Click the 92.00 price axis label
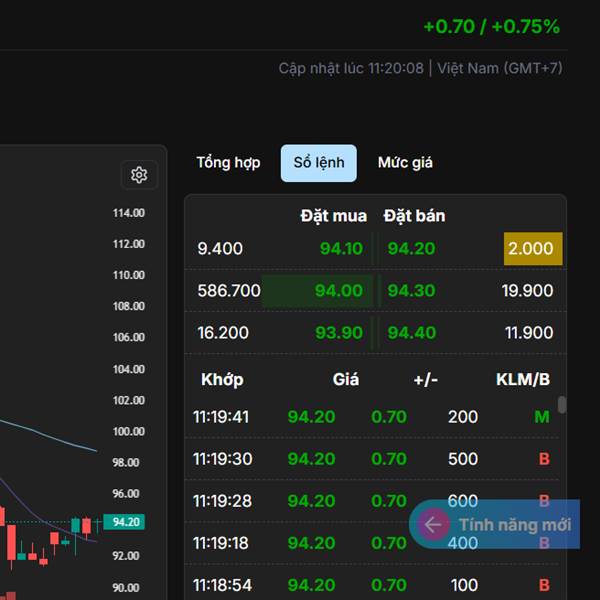The width and height of the screenshot is (600, 600). [x=126, y=556]
